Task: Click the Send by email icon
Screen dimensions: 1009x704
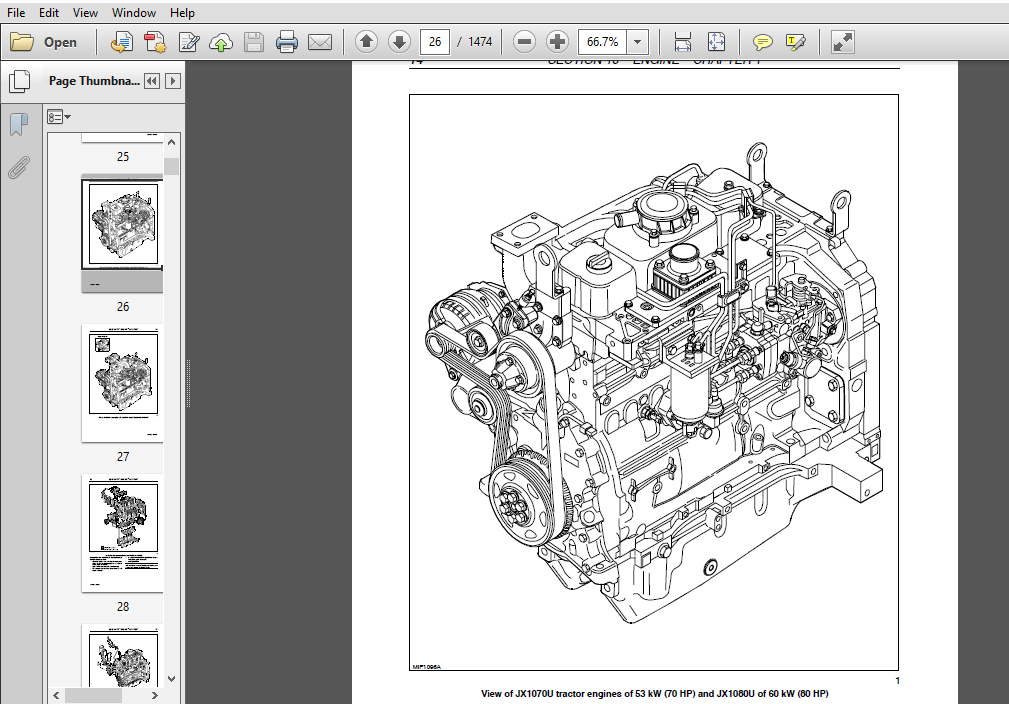Action: click(x=320, y=42)
